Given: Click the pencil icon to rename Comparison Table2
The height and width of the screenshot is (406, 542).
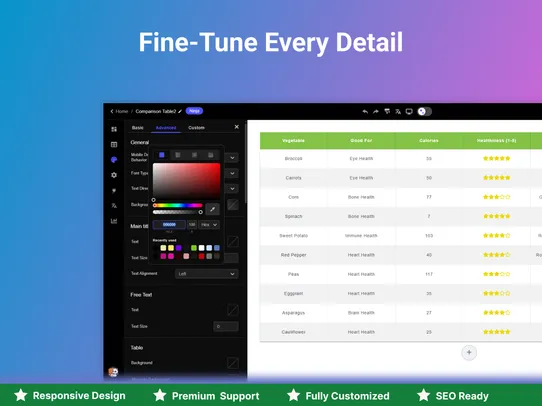Looking at the screenshot, I should (x=180, y=111).
